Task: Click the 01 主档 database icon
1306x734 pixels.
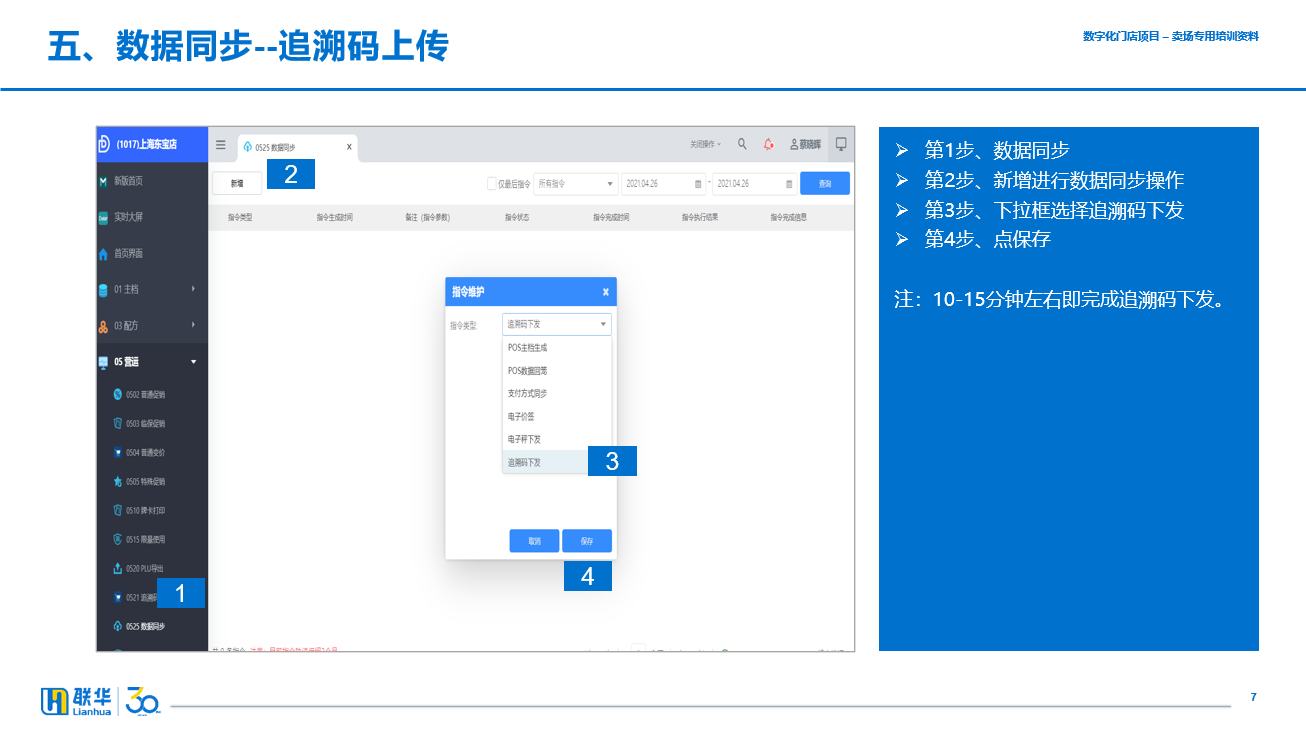Action: point(103,290)
